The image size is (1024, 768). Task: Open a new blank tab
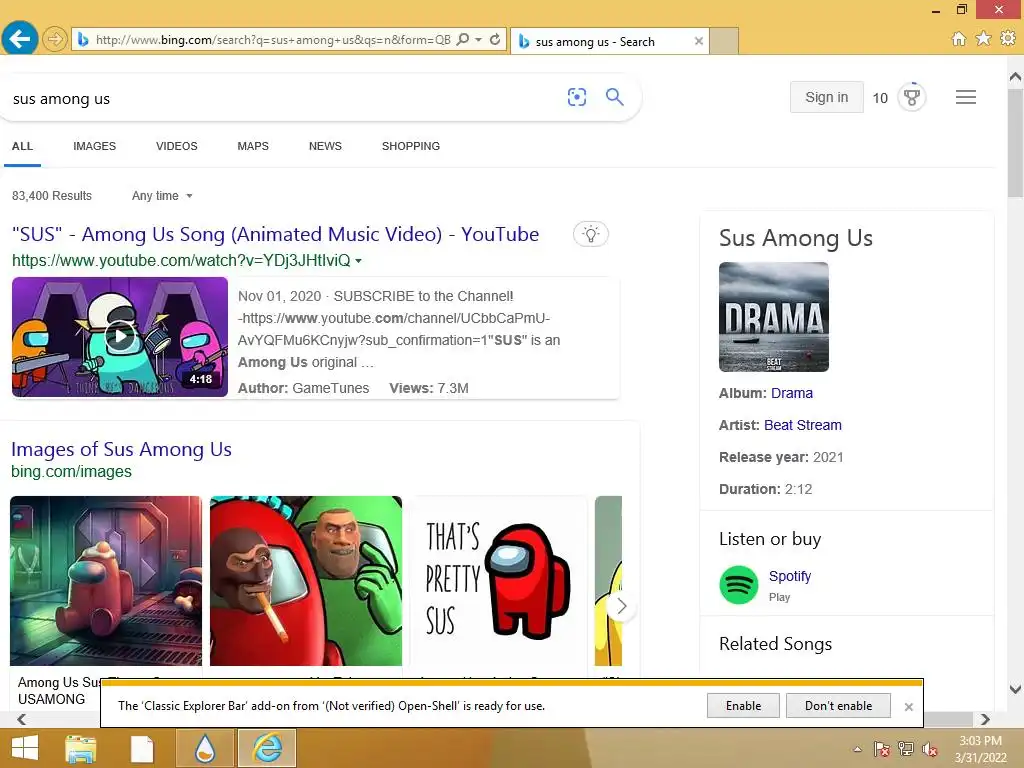[x=724, y=41]
